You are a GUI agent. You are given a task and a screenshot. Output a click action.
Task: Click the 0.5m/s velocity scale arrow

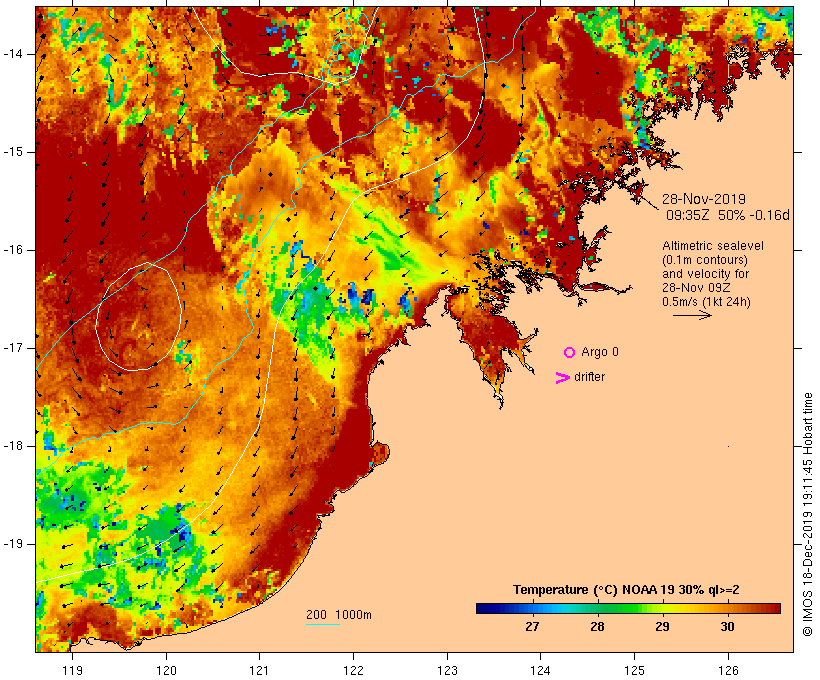[692, 315]
